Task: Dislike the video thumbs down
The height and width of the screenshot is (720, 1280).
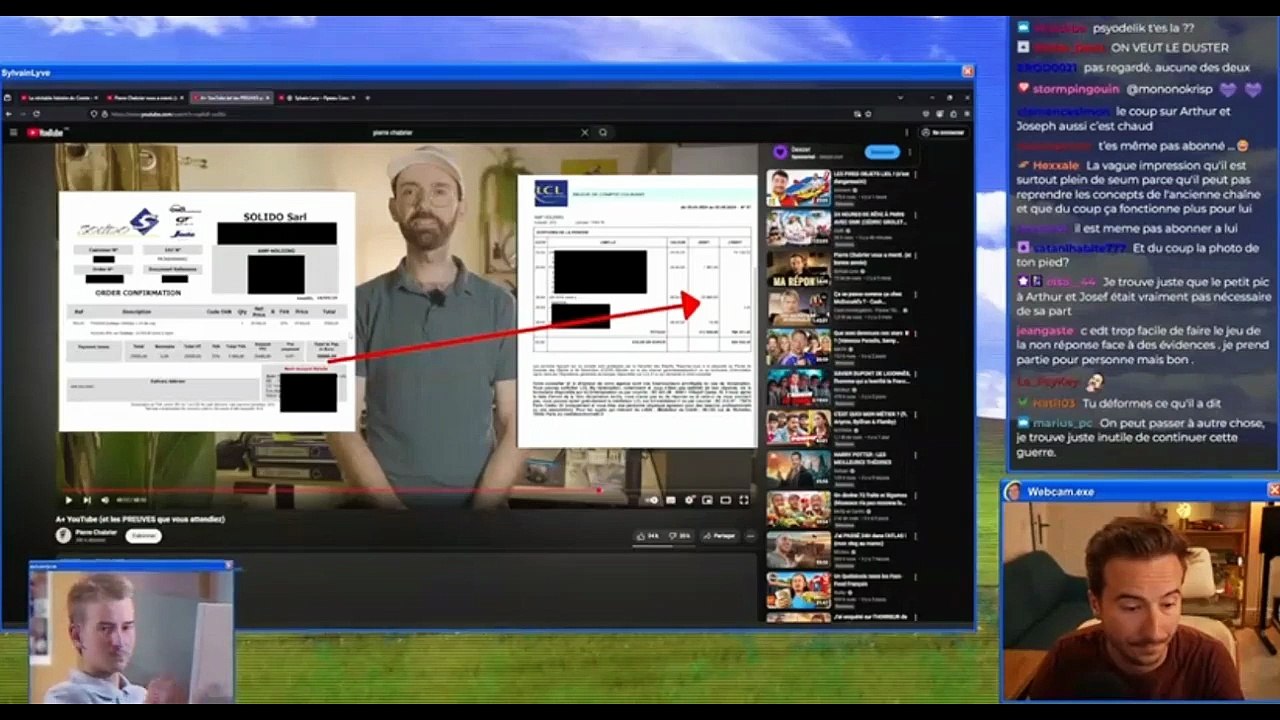Action: (680, 536)
